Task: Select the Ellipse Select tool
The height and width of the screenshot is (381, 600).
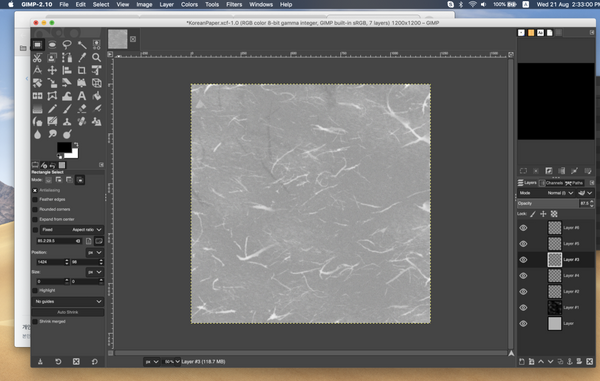Action: pos(52,45)
